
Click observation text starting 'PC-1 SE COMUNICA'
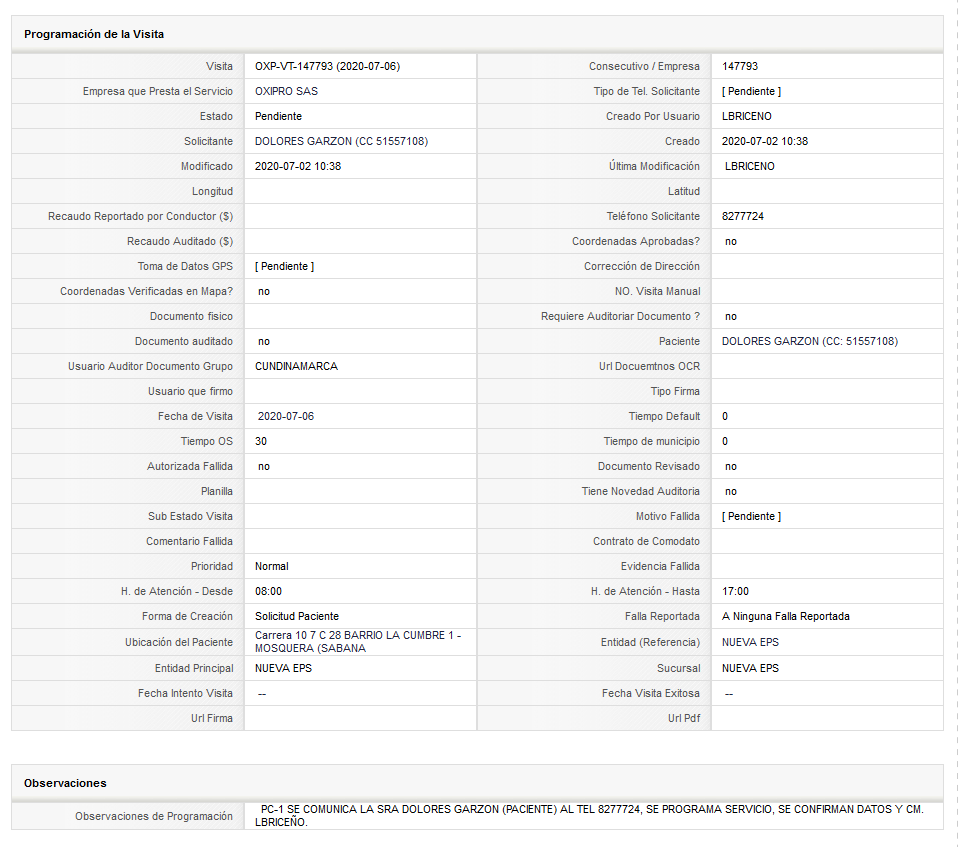(x=589, y=816)
